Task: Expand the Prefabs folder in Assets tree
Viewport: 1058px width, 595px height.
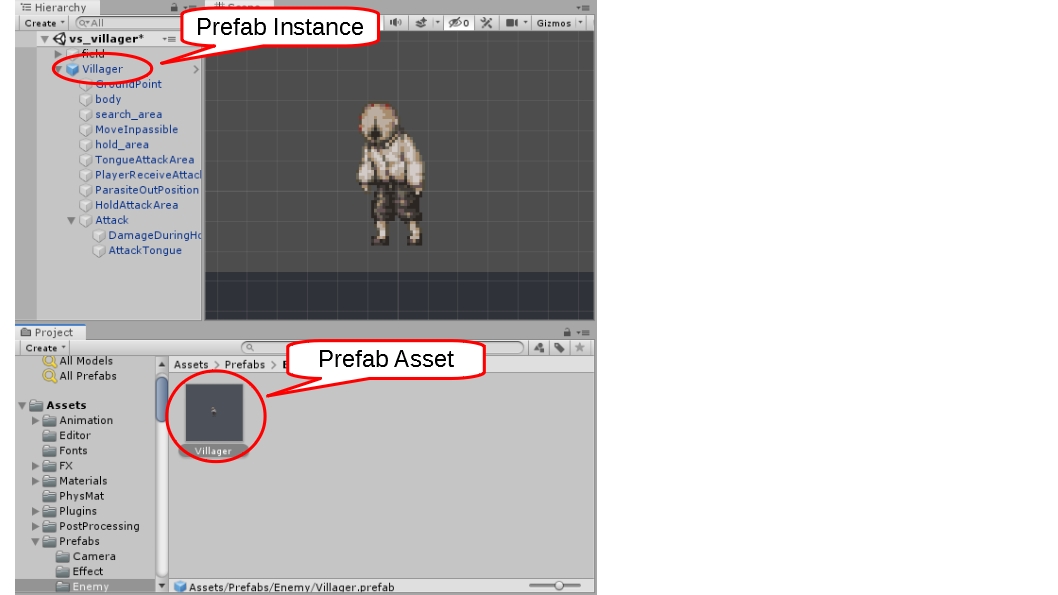Action: (35, 541)
